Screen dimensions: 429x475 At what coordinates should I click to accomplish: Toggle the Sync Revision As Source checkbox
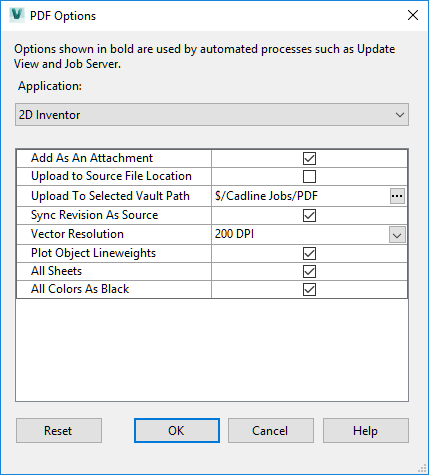tap(309, 215)
